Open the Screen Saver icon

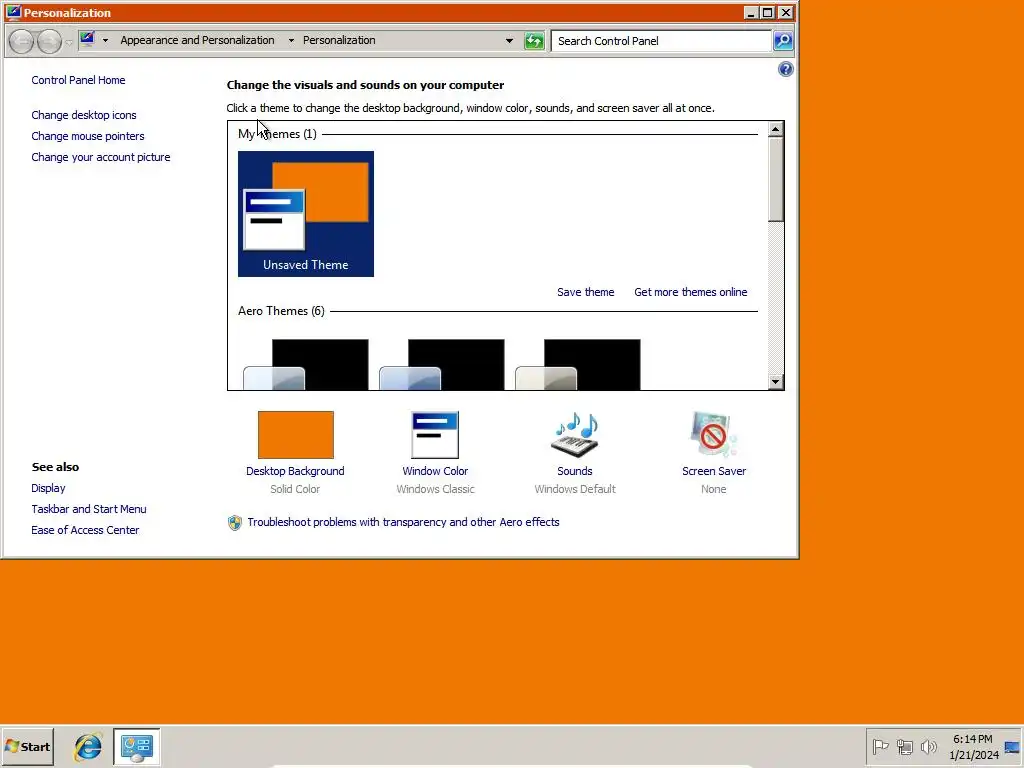pyautogui.click(x=713, y=434)
